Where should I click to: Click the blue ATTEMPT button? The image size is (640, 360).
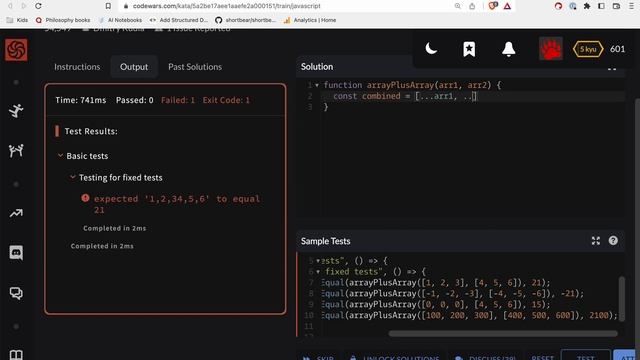pyautogui.click(x=624, y=355)
